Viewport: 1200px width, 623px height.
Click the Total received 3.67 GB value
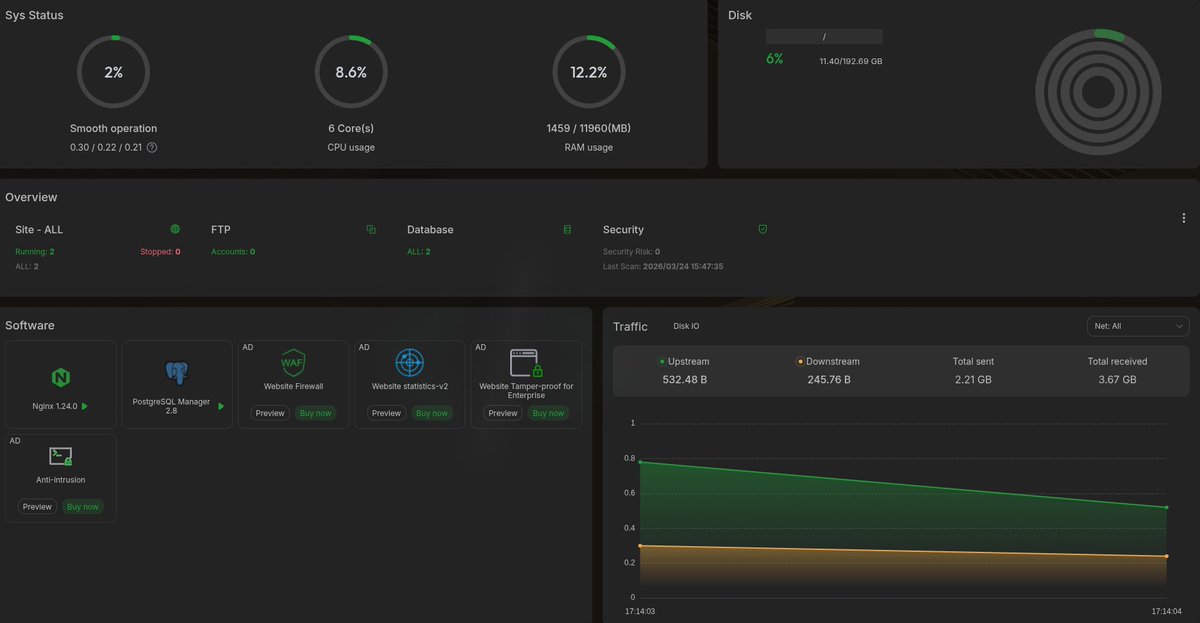point(1117,380)
